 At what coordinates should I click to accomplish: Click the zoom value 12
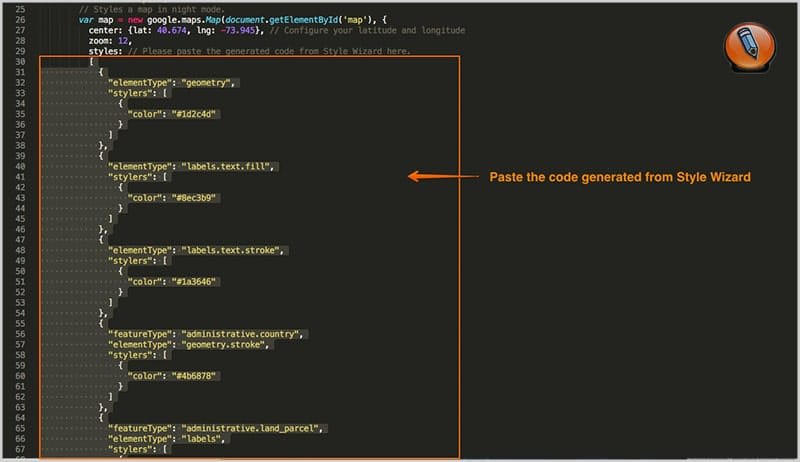click(123, 41)
